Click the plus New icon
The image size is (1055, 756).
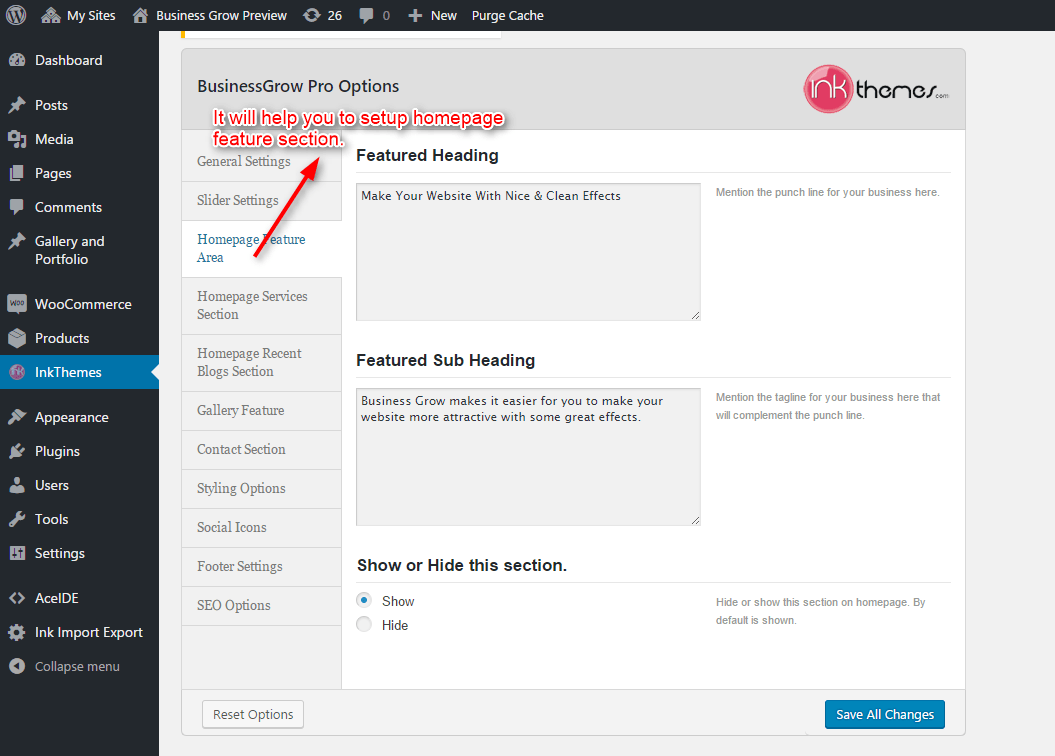(415, 15)
